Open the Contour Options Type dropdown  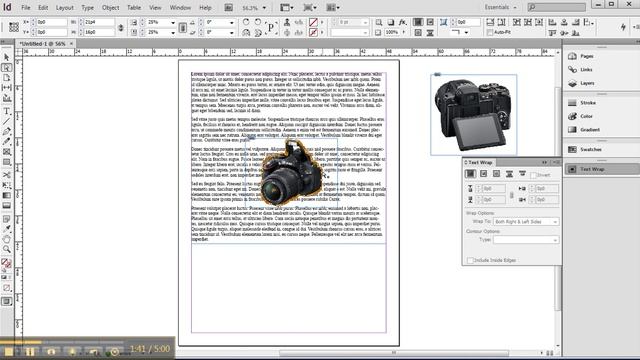pos(526,240)
